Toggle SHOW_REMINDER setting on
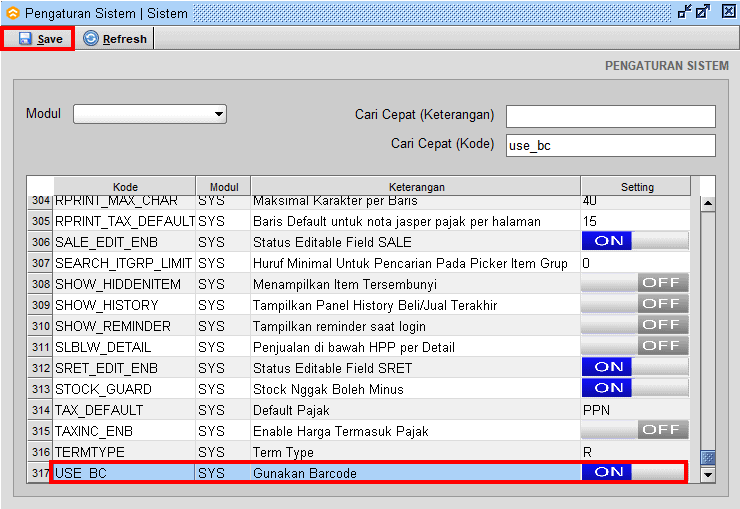Viewport: 740px width, 509px height. click(x=635, y=325)
